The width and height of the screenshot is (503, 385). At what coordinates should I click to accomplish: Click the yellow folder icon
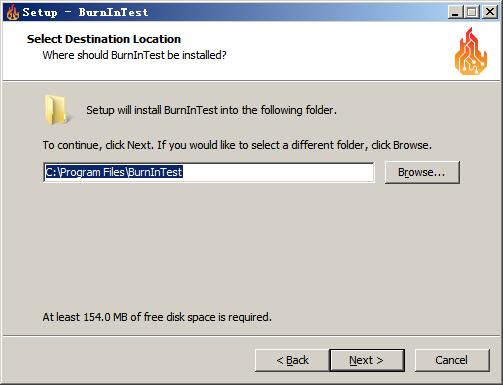(x=56, y=110)
